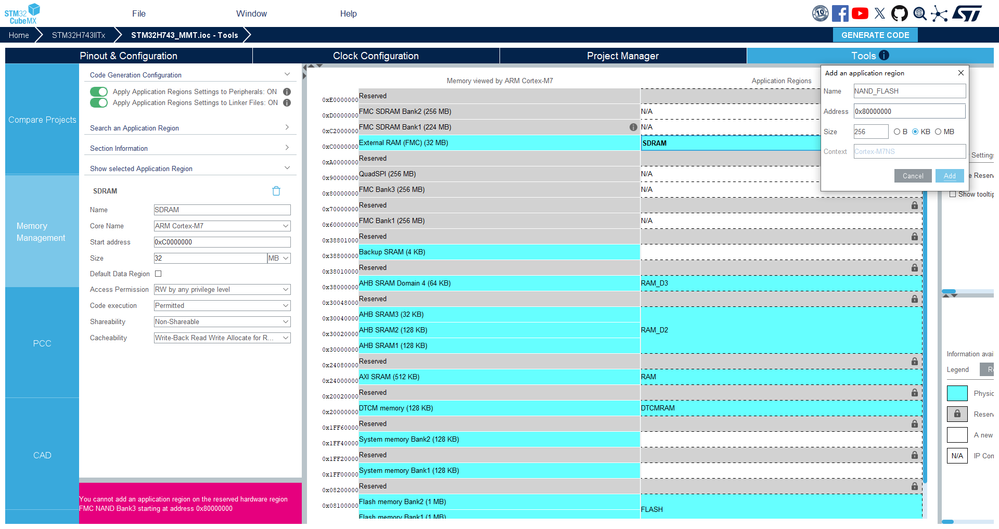Click the Start address input field

pyautogui.click(x=222, y=242)
